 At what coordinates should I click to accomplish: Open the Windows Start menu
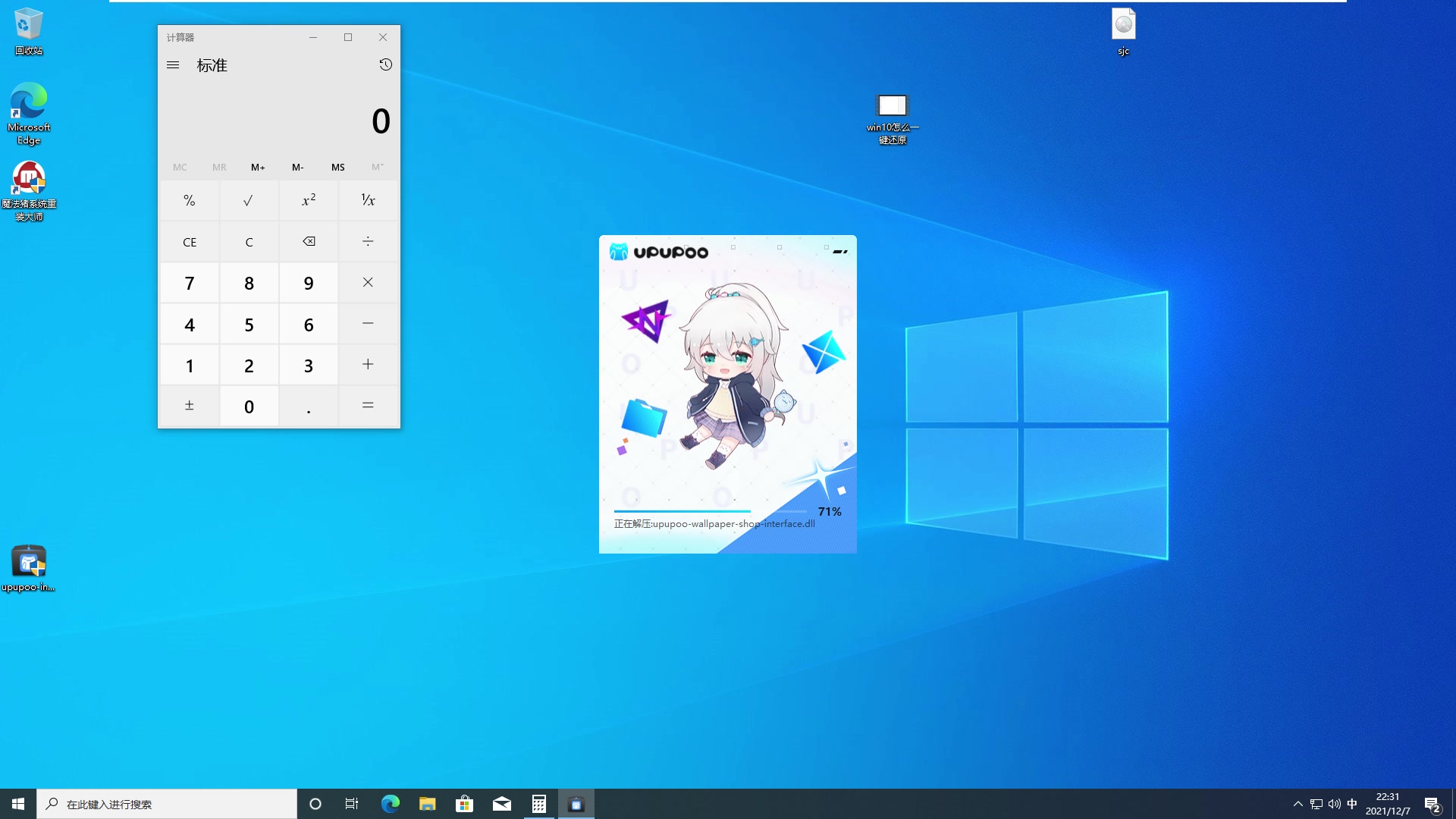18,804
